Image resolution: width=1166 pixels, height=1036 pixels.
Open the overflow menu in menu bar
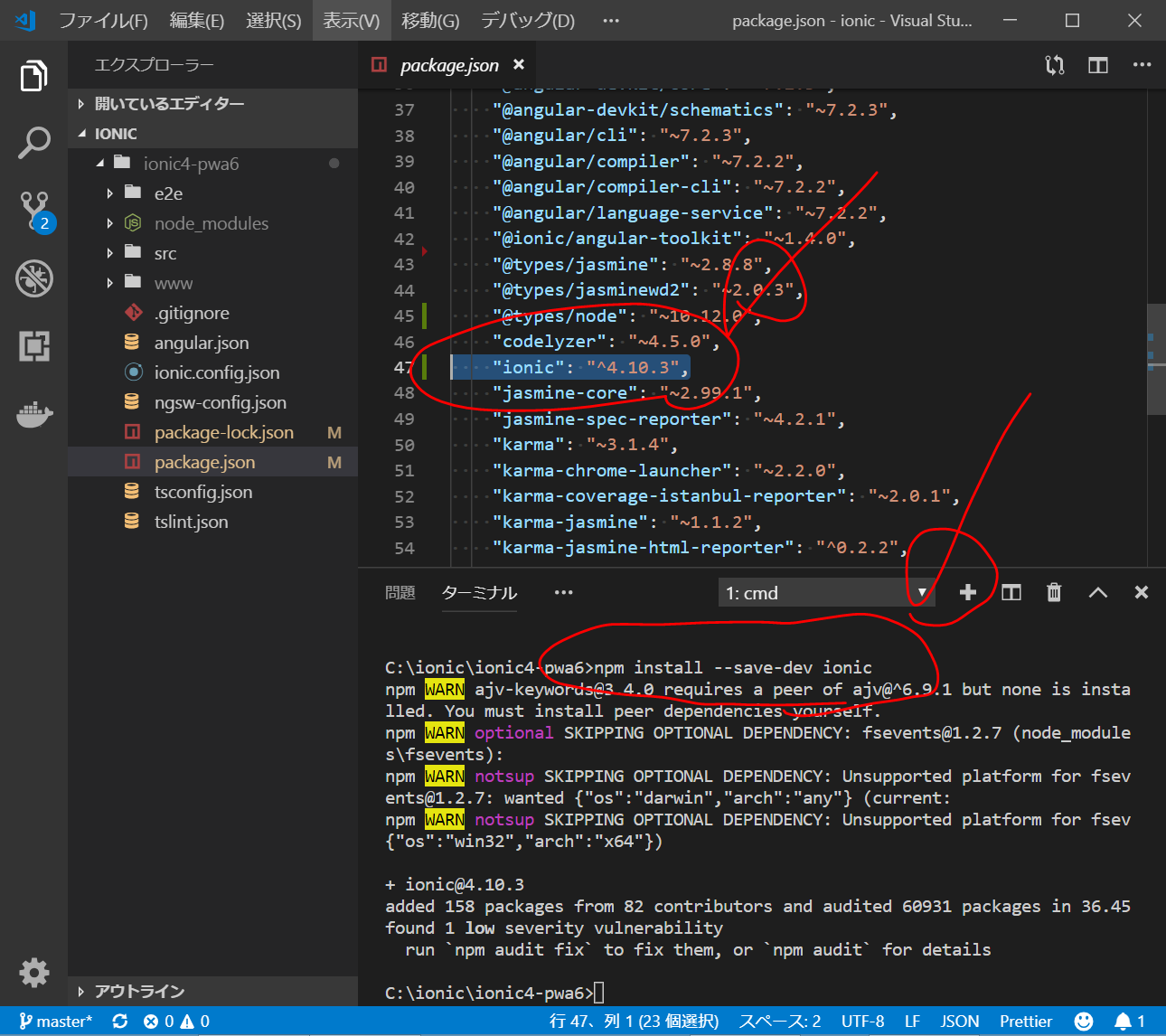[611, 20]
